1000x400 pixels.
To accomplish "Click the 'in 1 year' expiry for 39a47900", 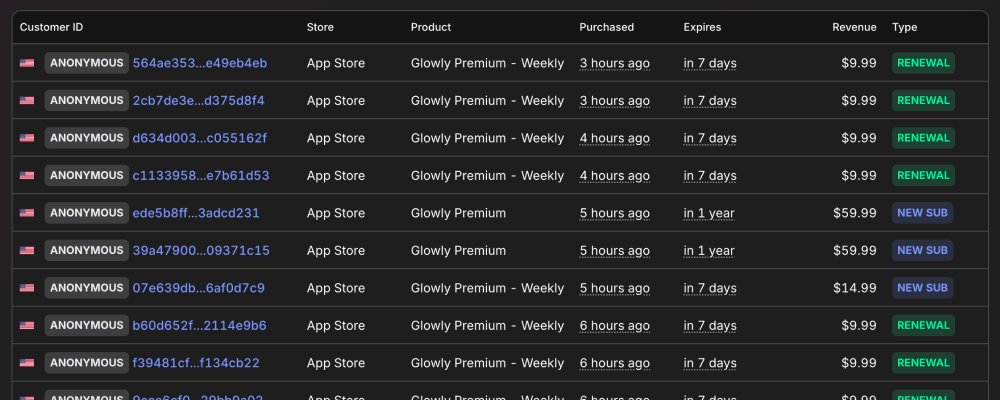I will click(709, 250).
